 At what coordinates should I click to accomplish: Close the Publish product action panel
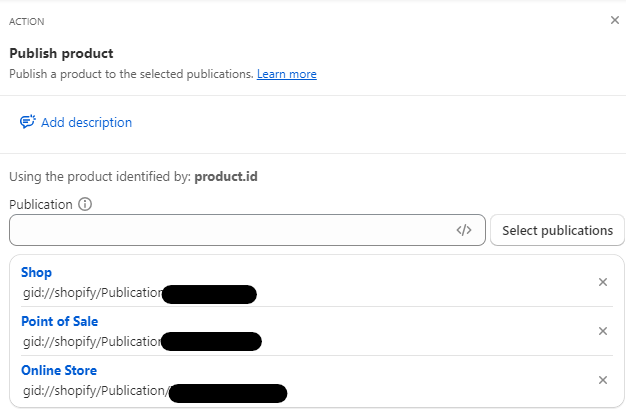[x=614, y=20]
